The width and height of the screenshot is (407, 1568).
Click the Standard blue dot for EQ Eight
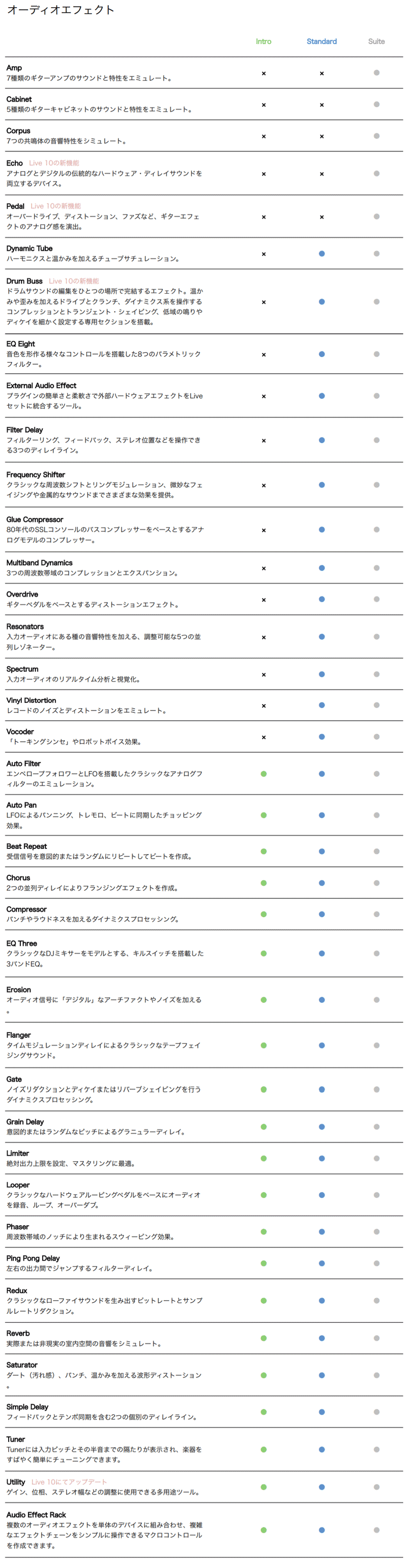click(x=322, y=353)
